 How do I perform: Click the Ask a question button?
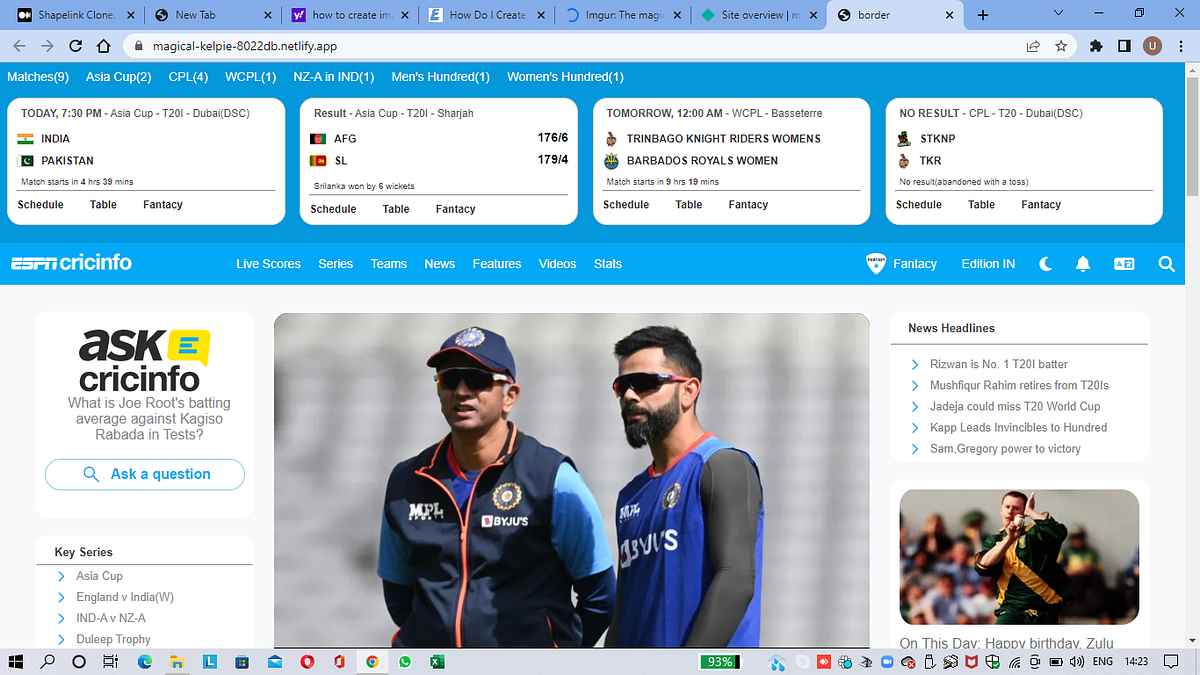point(144,475)
